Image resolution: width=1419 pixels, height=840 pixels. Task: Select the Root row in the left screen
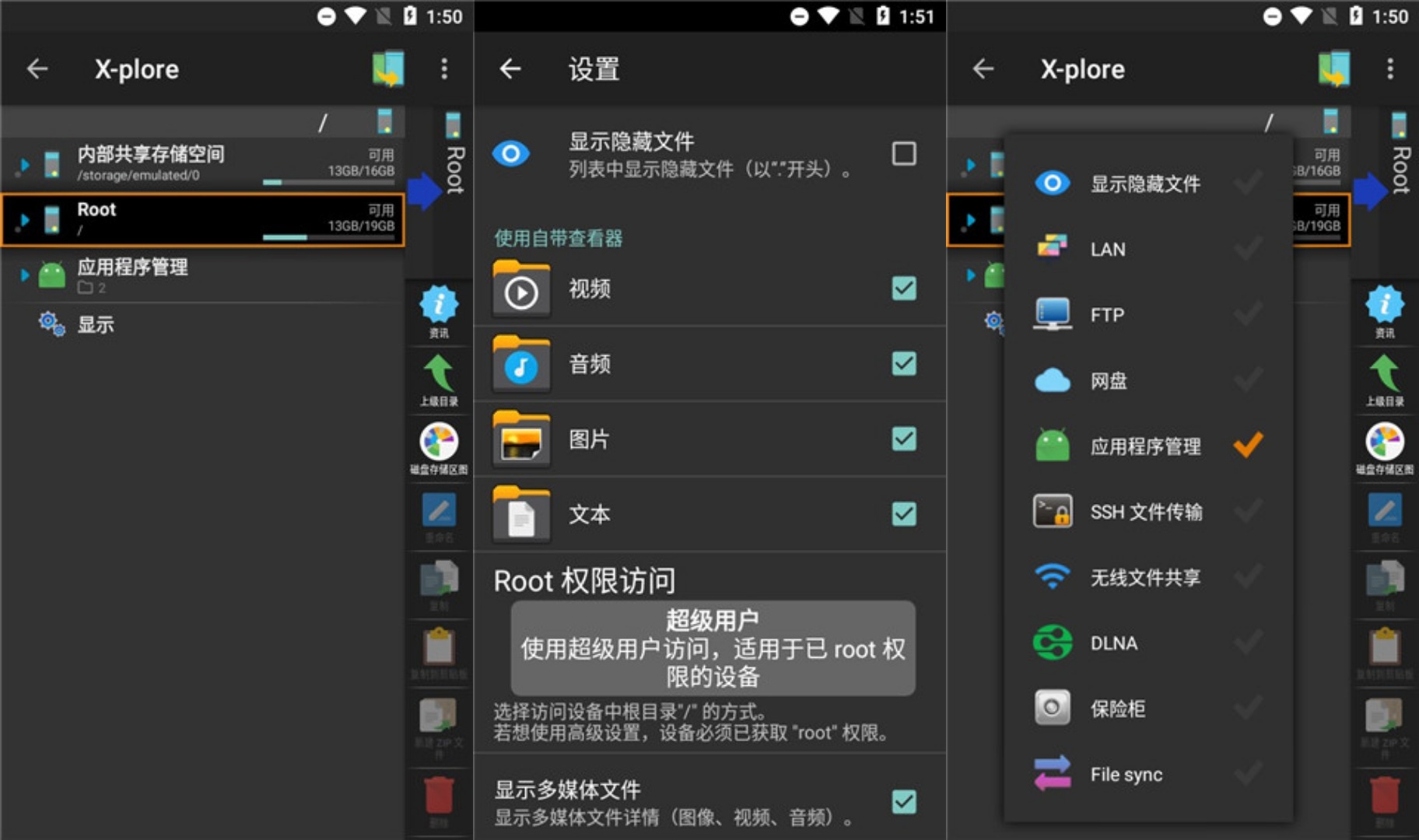click(x=202, y=220)
